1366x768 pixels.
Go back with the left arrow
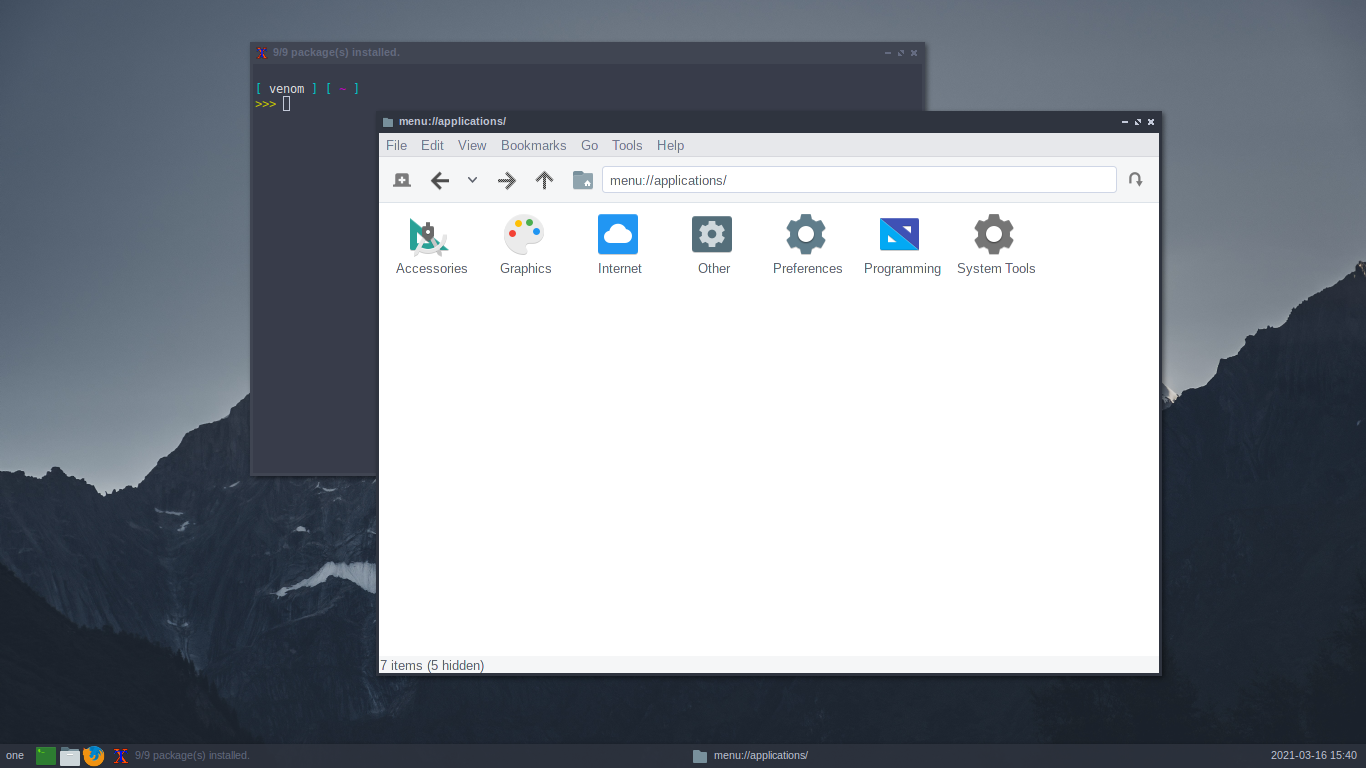point(439,180)
